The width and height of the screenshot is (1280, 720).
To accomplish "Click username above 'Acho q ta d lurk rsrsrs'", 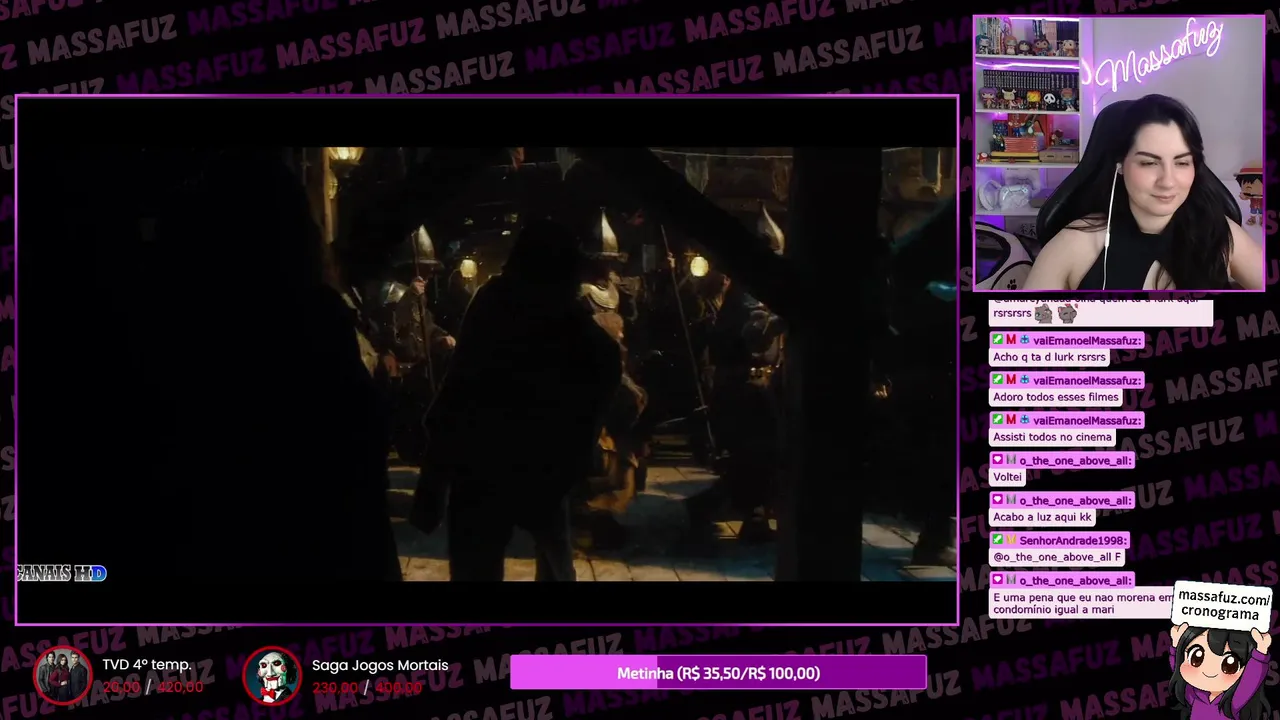I will pos(1087,340).
